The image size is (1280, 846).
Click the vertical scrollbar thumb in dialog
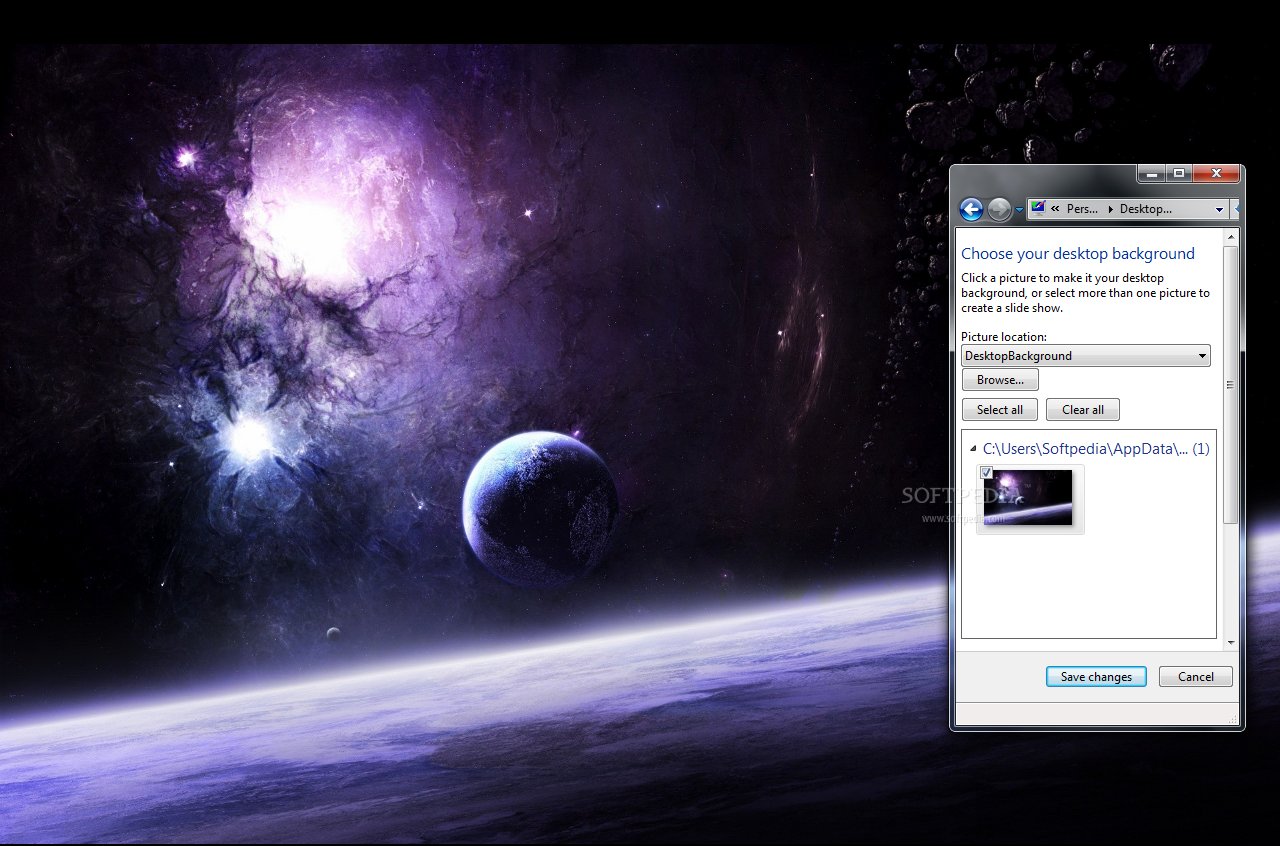pyautogui.click(x=1231, y=384)
